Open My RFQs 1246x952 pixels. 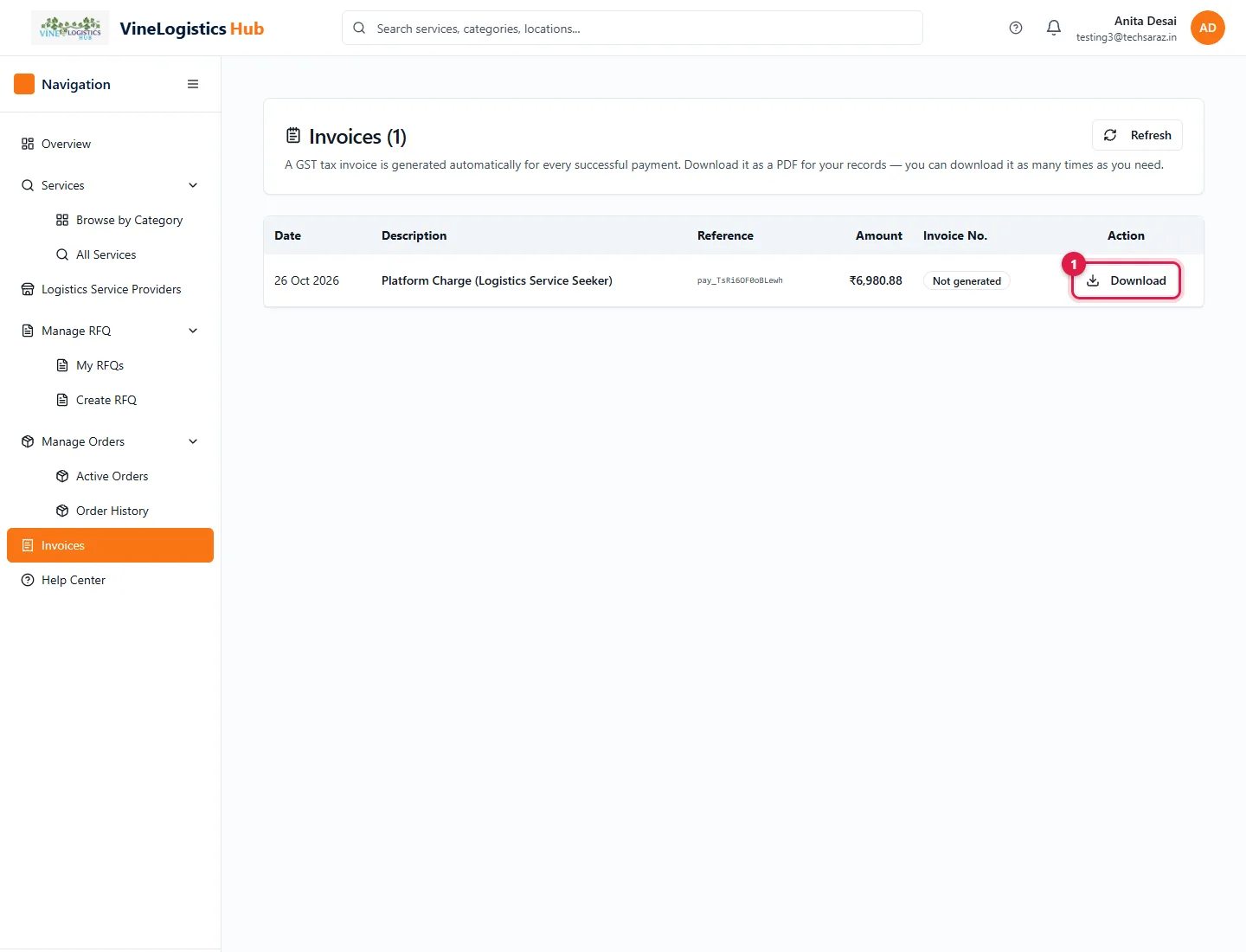127,365
